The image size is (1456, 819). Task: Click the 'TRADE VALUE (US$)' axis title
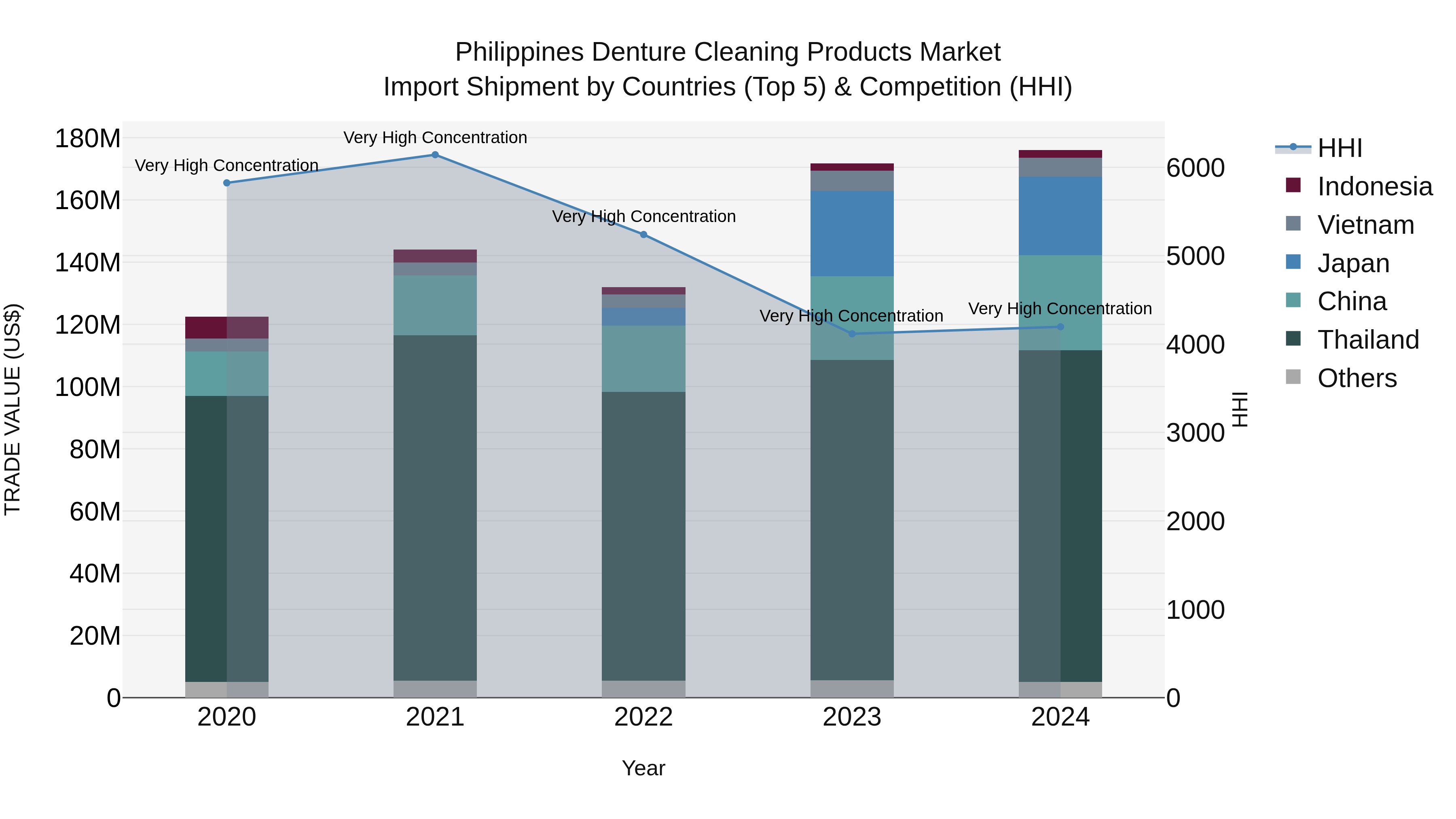point(13,409)
